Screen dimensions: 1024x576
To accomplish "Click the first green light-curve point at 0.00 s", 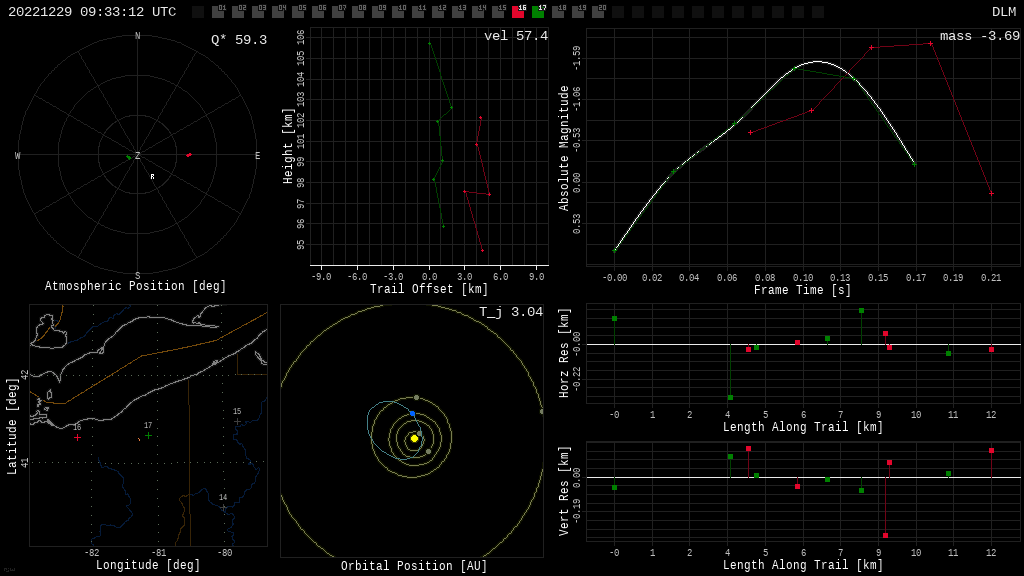I will 615,250.
